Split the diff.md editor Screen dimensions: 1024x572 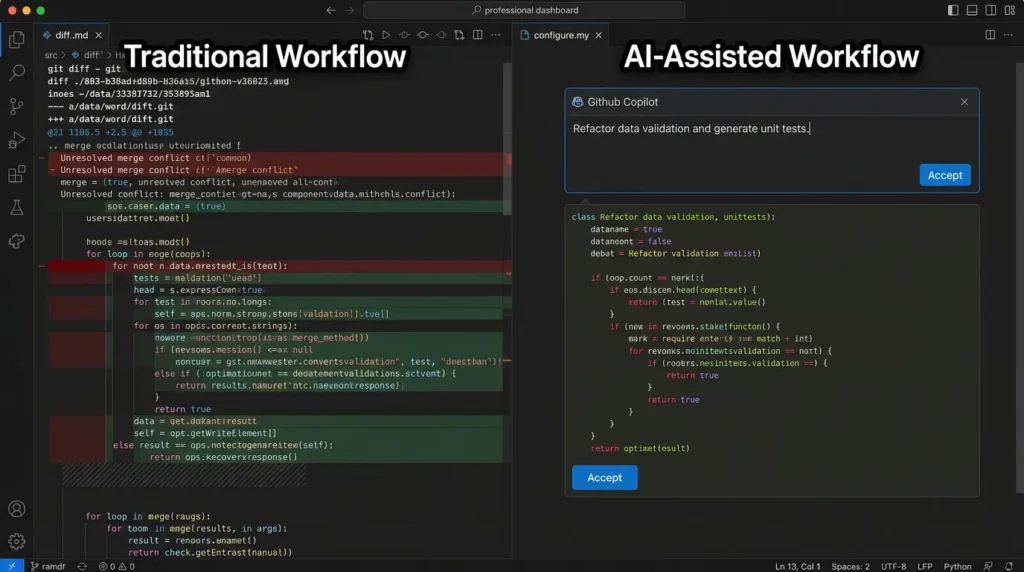pos(477,35)
